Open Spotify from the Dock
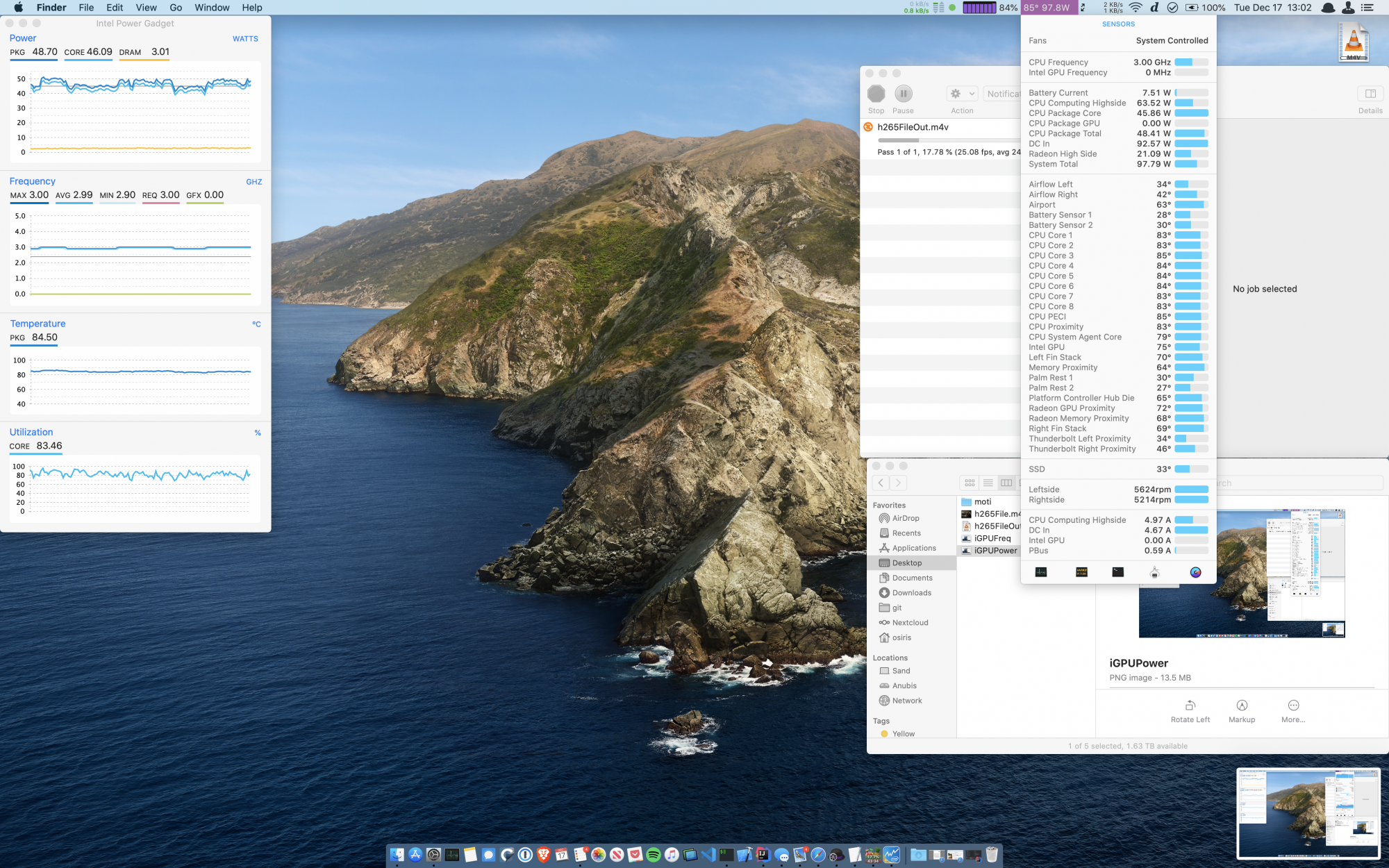The height and width of the screenshot is (868, 1389). click(x=653, y=855)
